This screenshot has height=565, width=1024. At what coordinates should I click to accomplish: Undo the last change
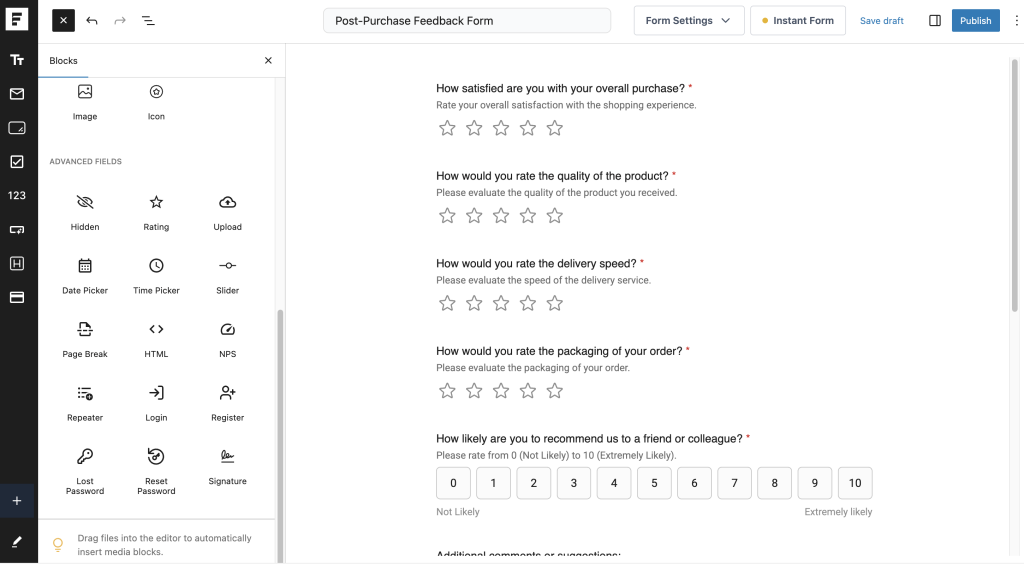[x=92, y=20]
